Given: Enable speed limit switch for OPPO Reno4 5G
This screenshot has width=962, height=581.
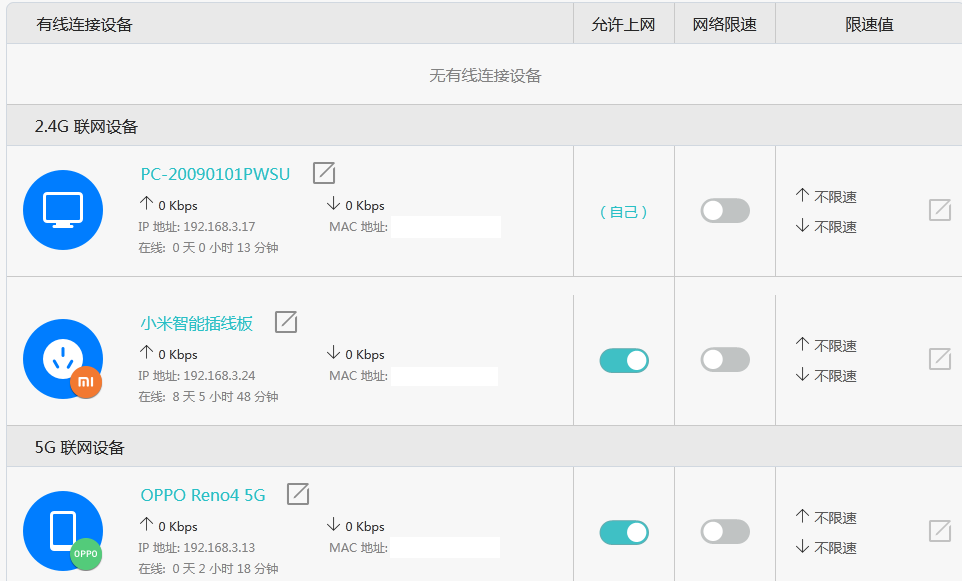Looking at the screenshot, I should [724, 531].
